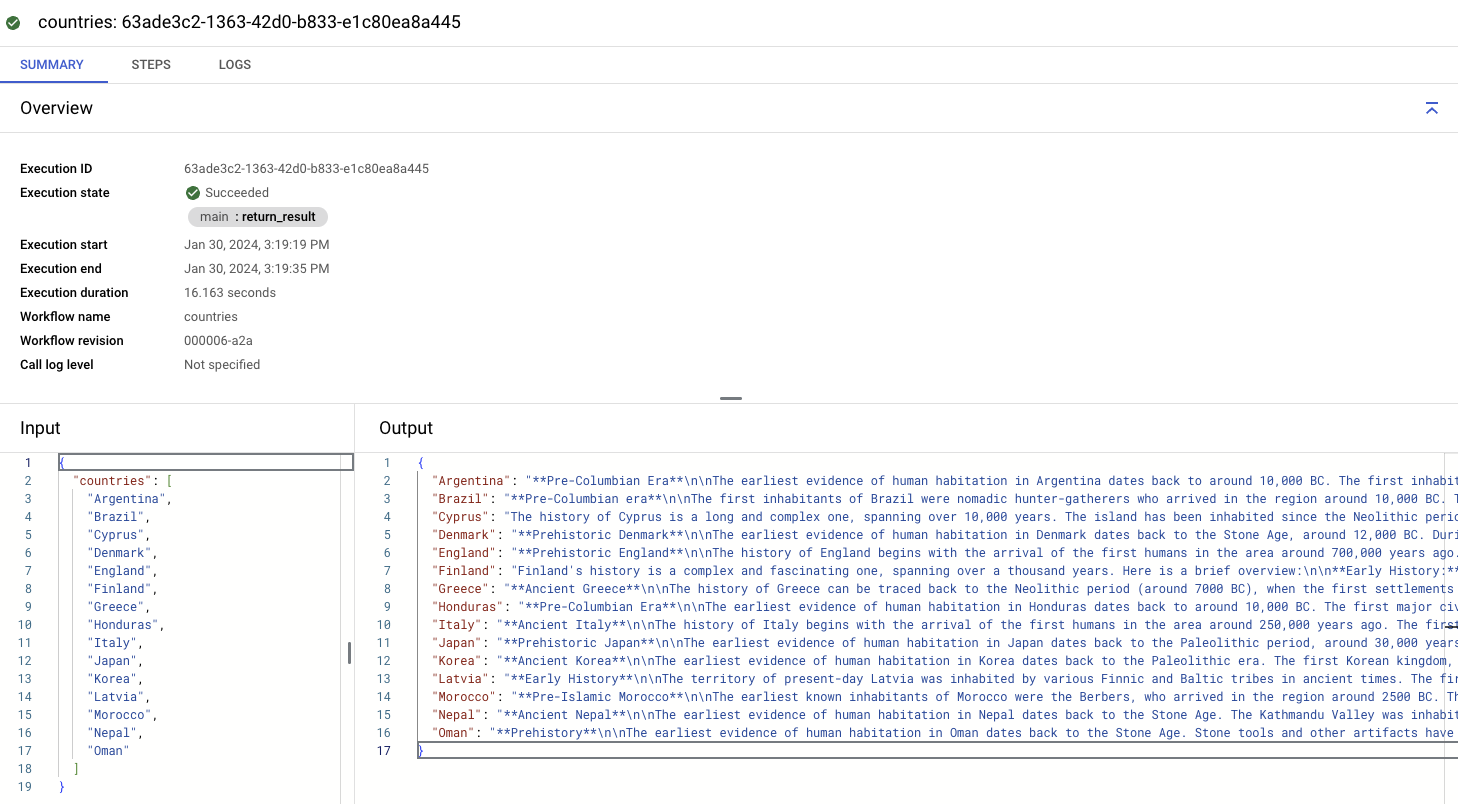Click the green success checkmark beside the title
Viewport: 1458px width, 804px height.
(13, 22)
